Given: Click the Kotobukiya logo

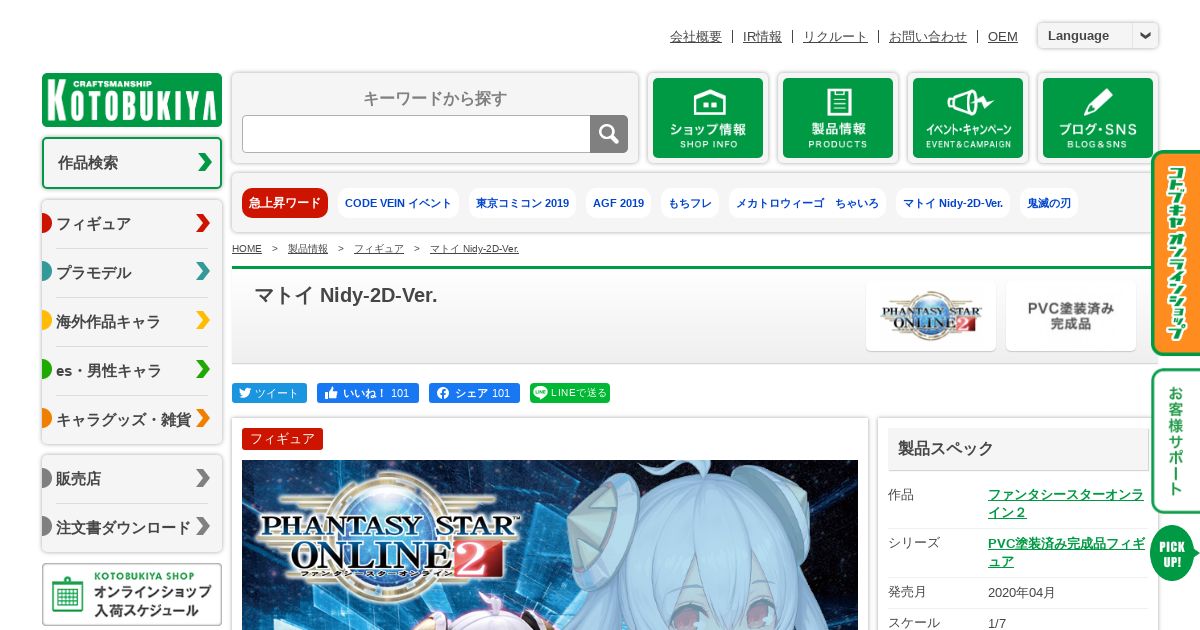Looking at the screenshot, I should [132, 99].
